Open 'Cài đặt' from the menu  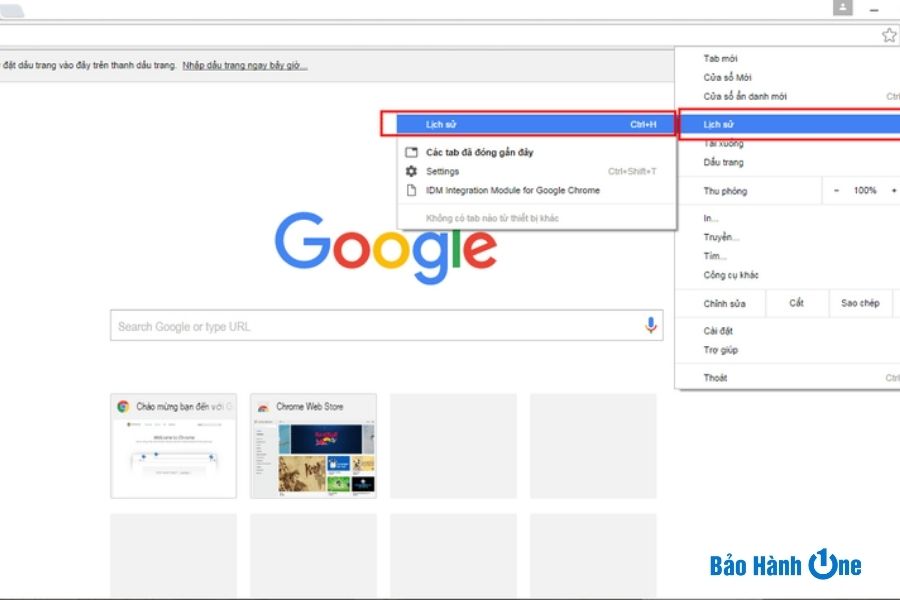click(x=716, y=330)
